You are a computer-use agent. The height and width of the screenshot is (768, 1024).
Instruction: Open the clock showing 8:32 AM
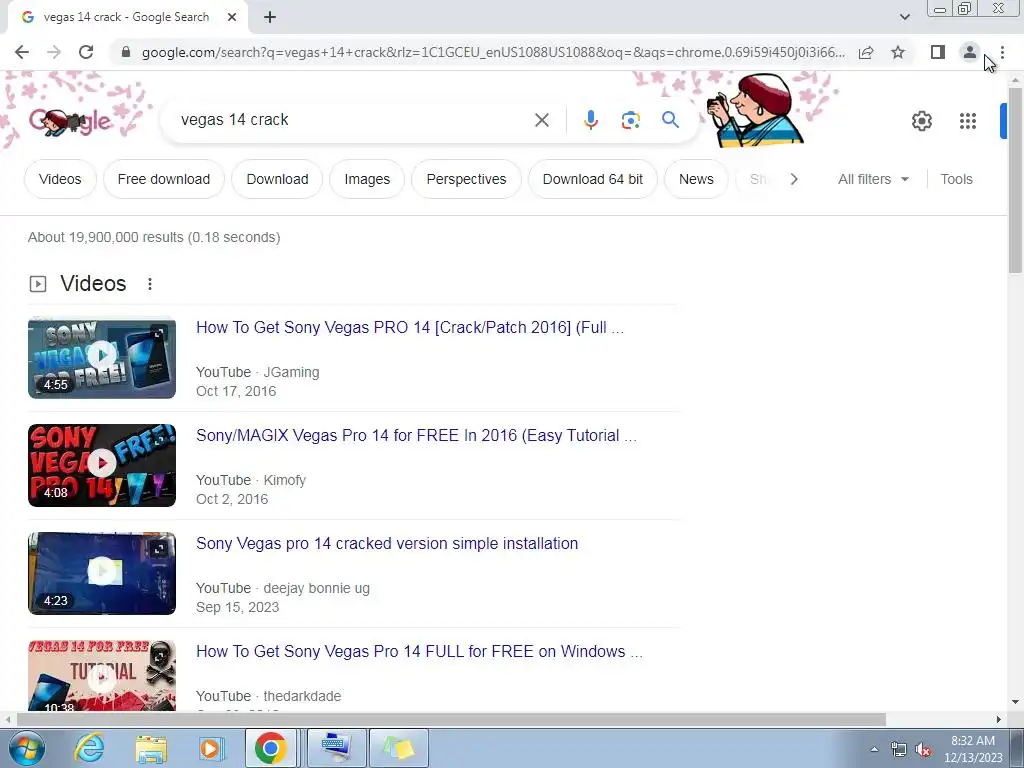tap(973, 749)
